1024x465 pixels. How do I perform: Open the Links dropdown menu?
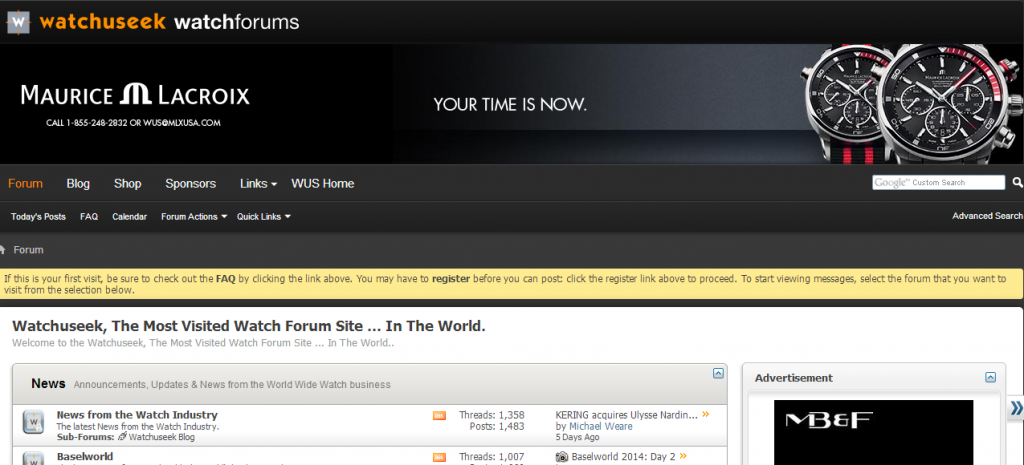pyautogui.click(x=259, y=184)
